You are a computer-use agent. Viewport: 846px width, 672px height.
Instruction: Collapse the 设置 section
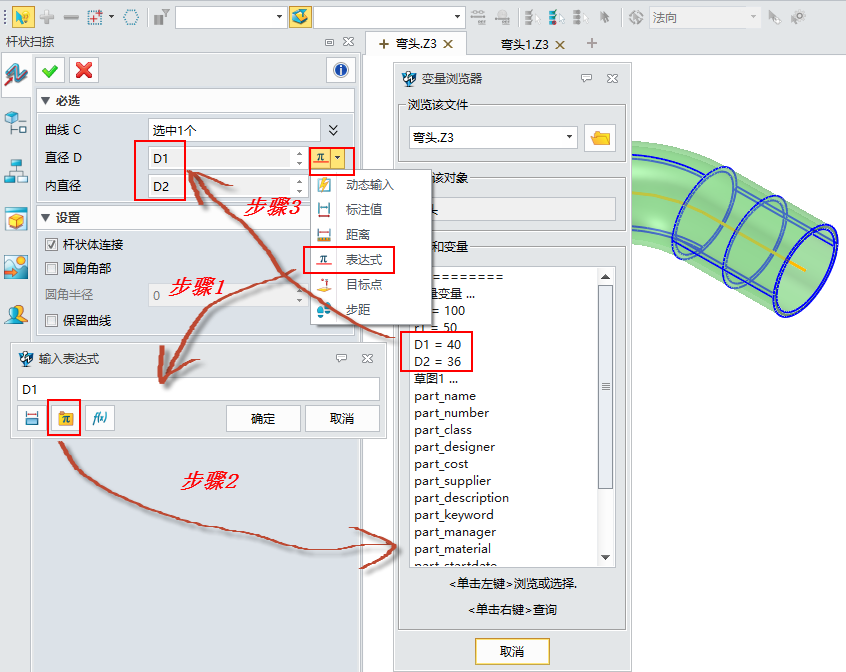pyautogui.click(x=45, y=218)
